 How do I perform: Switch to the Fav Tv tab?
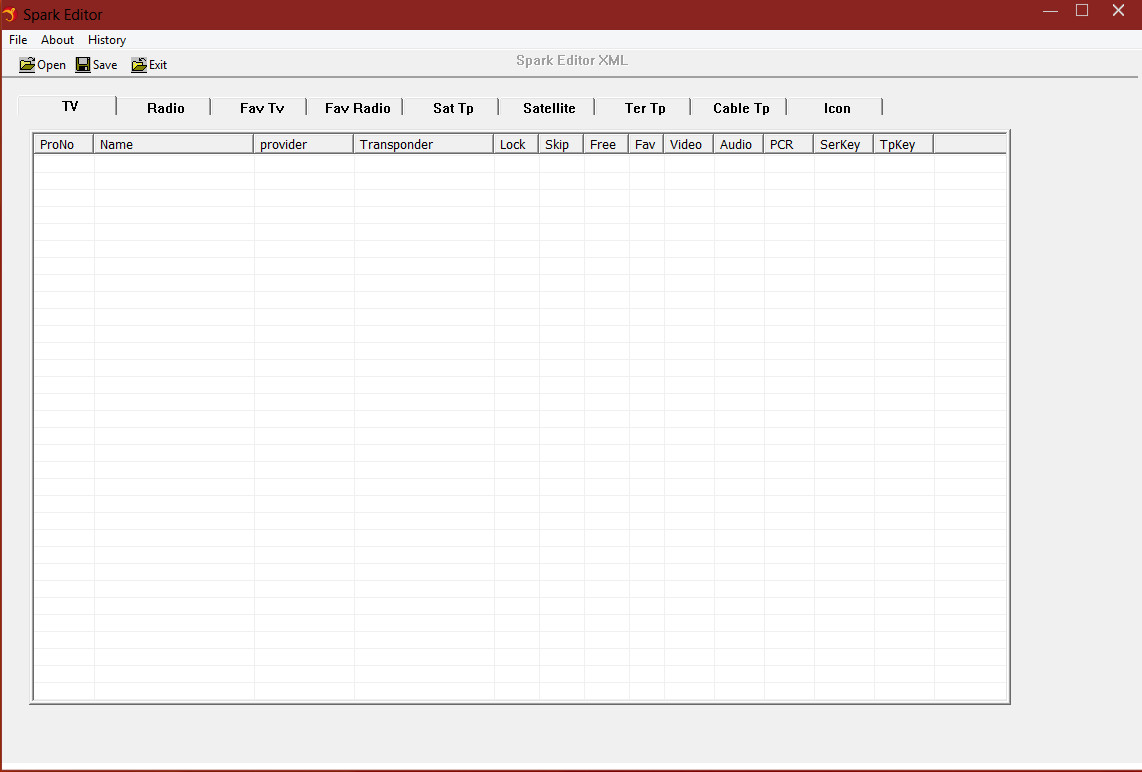pyautogui.click(x=261, y=108)
